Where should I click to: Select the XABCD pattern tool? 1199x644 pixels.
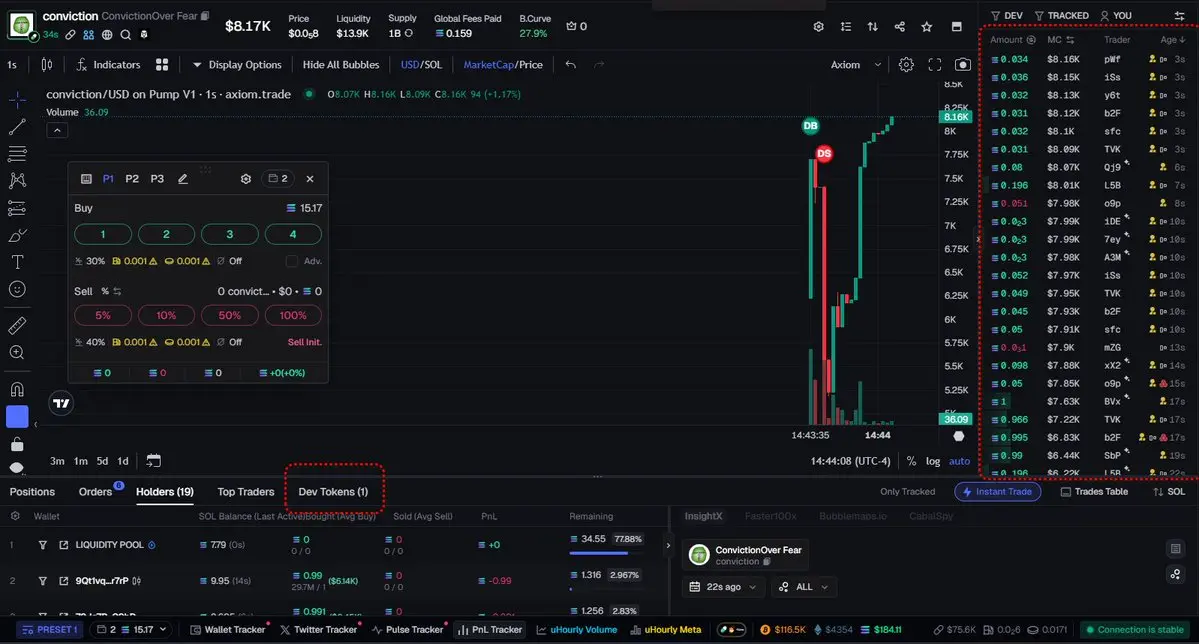pyautogui.click(x=17, y=181)
